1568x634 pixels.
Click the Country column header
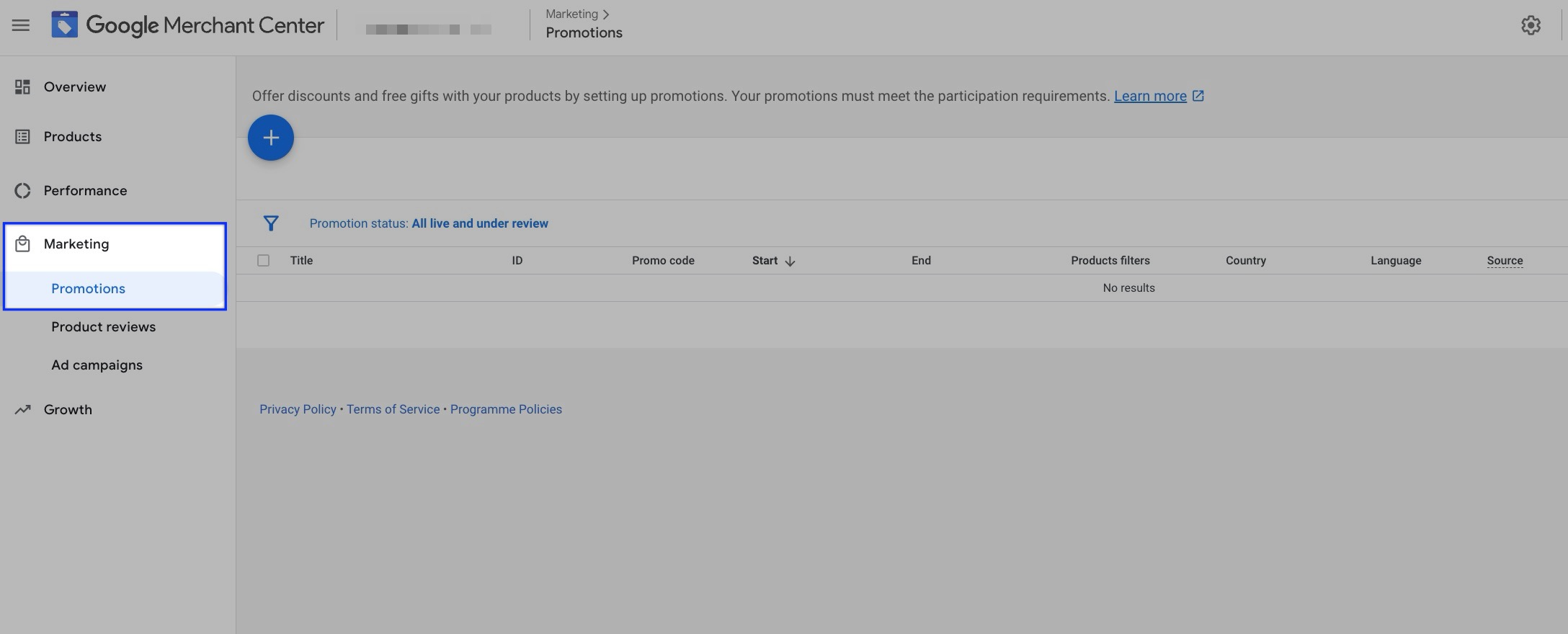[1245, 261]
